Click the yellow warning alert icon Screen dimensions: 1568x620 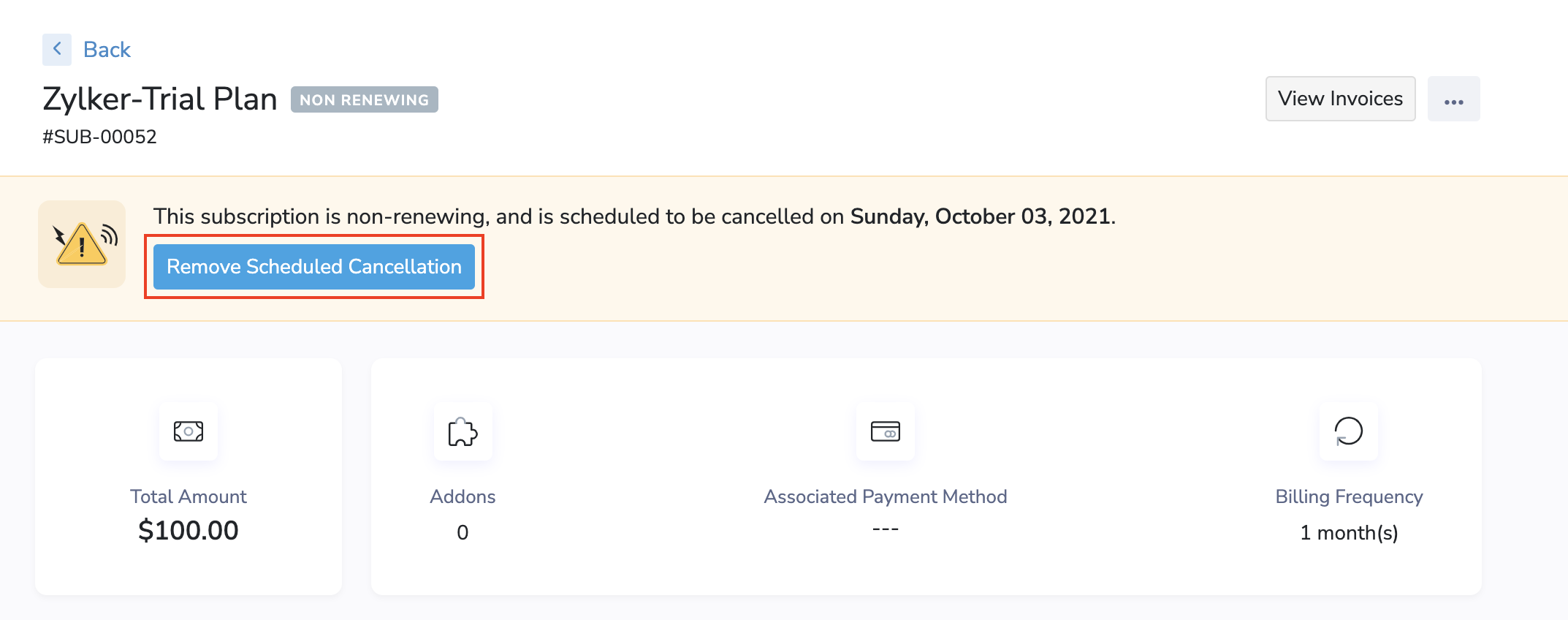(82, 244)
